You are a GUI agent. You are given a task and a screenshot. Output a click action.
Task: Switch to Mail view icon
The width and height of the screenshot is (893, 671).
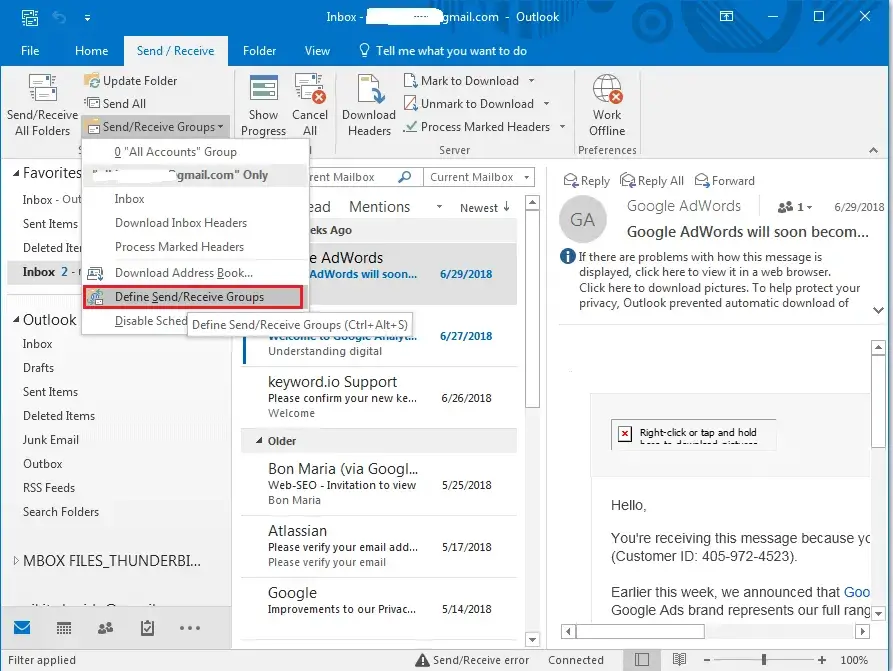click(22, 628)
